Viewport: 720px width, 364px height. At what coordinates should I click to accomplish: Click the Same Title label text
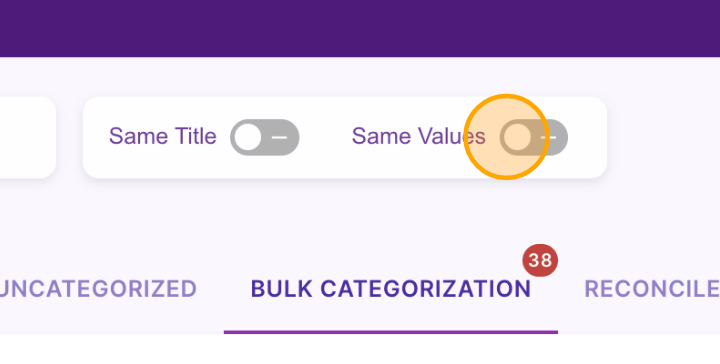pyautogui.click(x=163, y=136)
